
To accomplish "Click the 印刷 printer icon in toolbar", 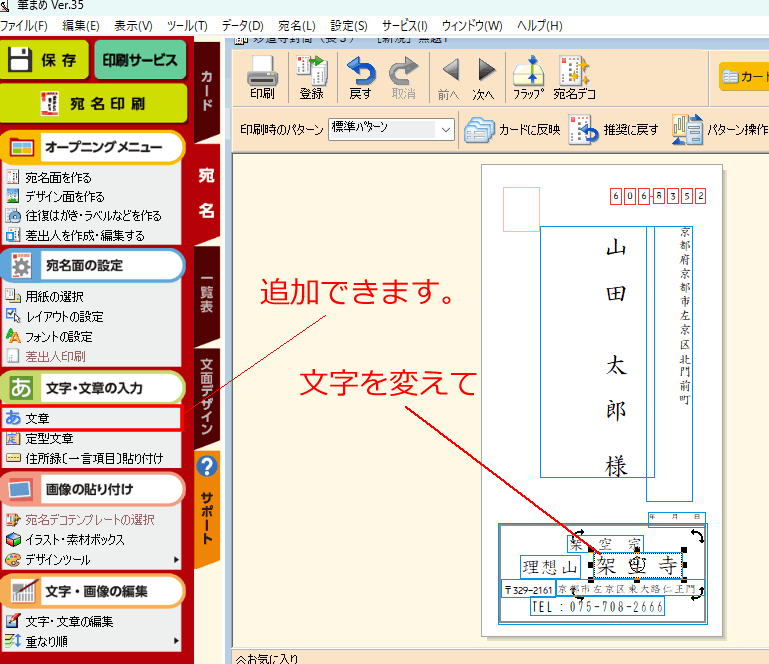I will point(262,78).
